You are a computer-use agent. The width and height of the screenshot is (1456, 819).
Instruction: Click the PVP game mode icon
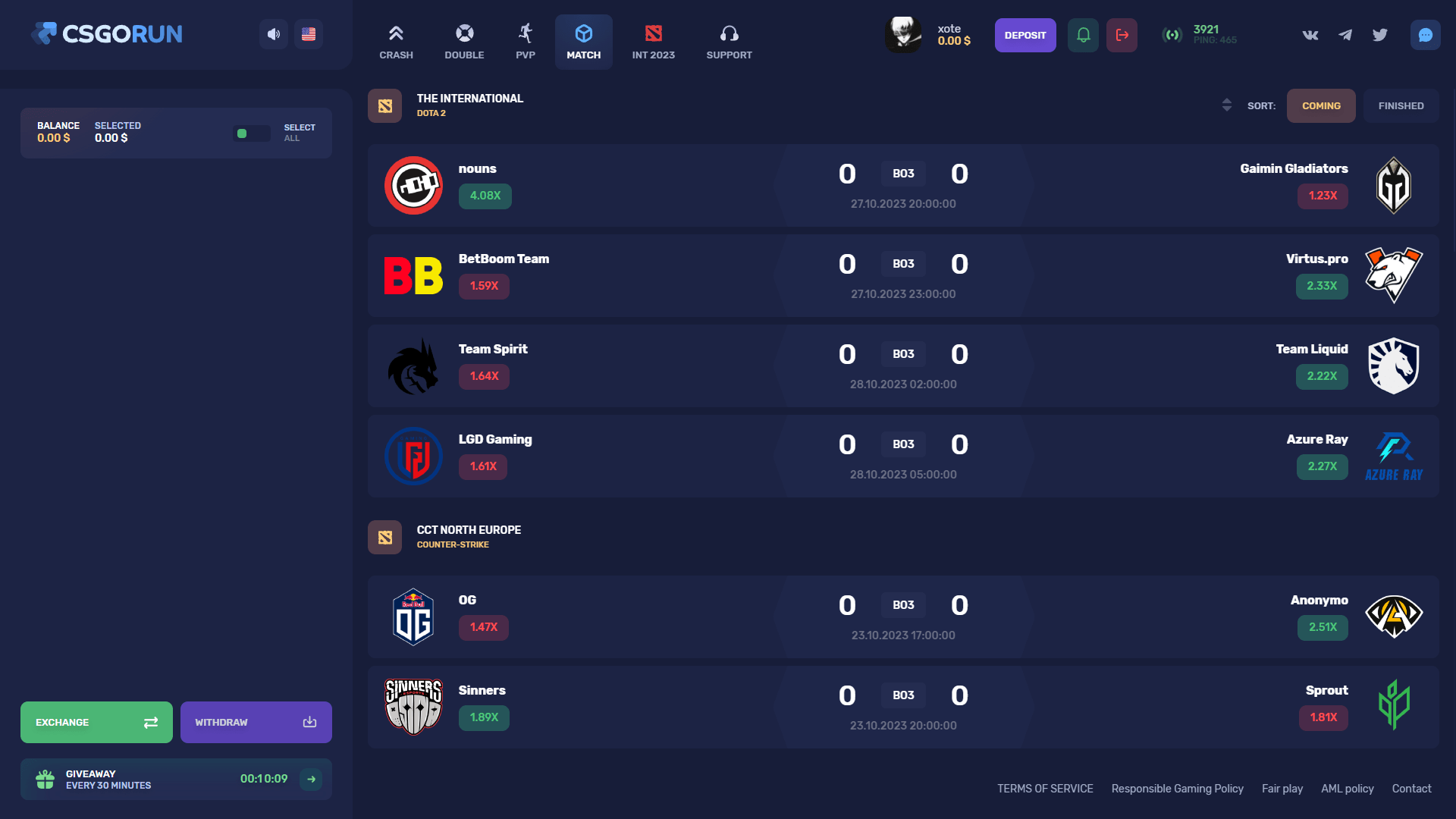(524, 33)
